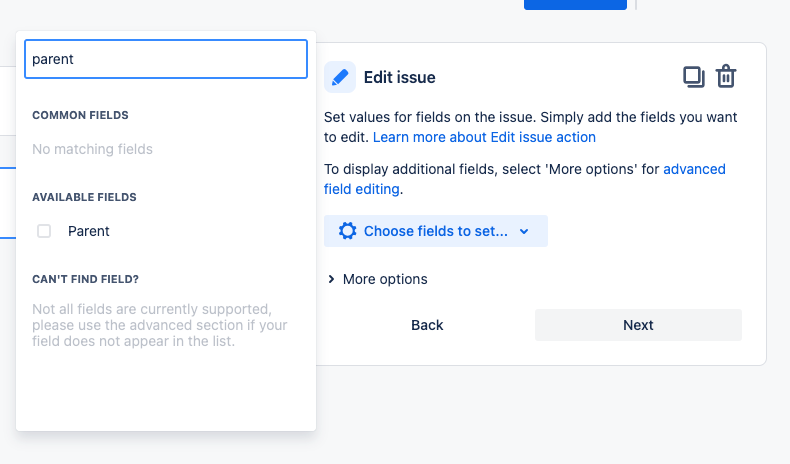Click the More options text

385,279
